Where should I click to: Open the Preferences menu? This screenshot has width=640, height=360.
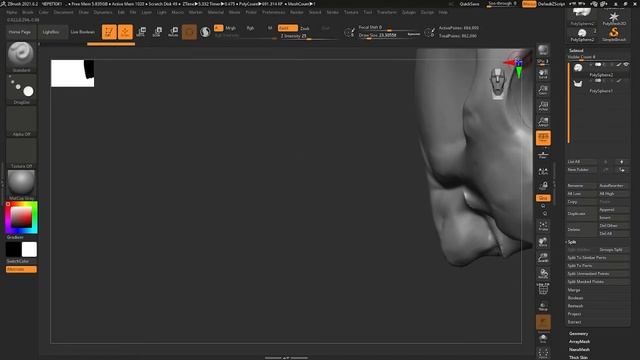pyautogui.click(x=273, y=12)
